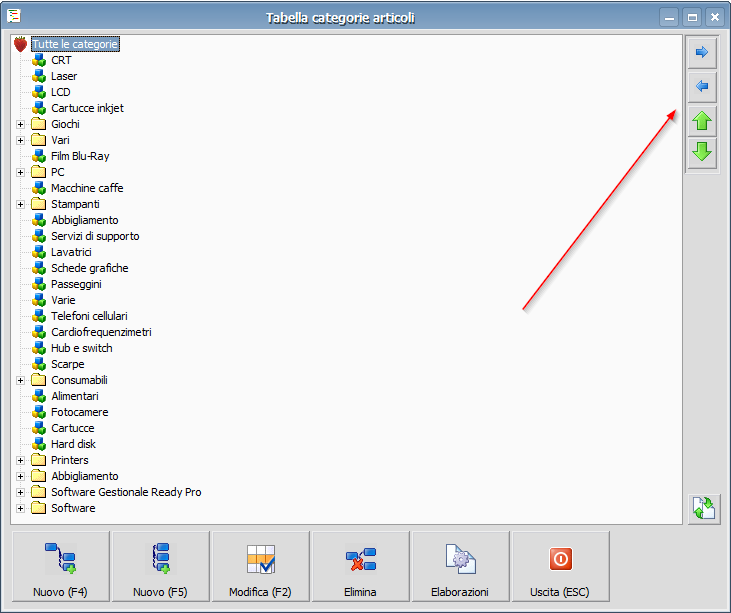
Task: Click the Uscita (ESC) button
Action: coord(560,566)
